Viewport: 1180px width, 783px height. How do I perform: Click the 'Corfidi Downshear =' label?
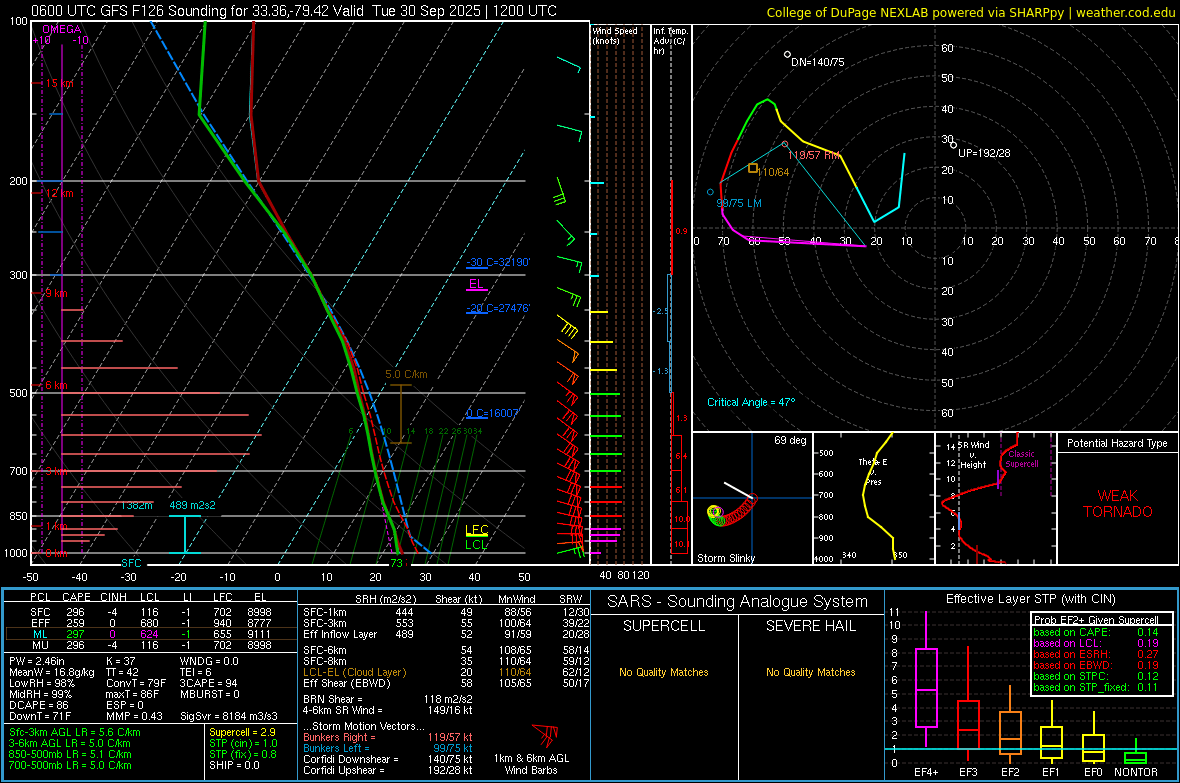coord(351,760)
